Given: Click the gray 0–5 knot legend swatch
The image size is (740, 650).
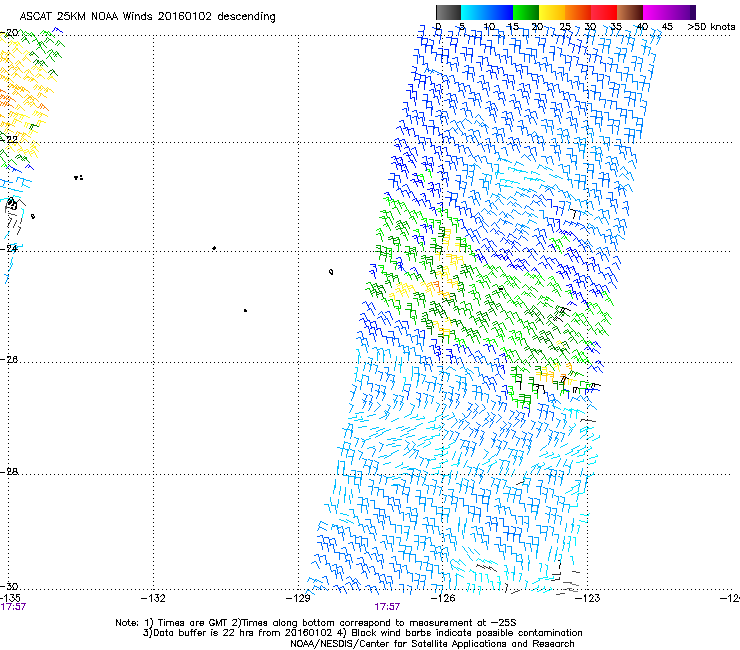Looking at the screenshot, I should click(x=448, y=12).
